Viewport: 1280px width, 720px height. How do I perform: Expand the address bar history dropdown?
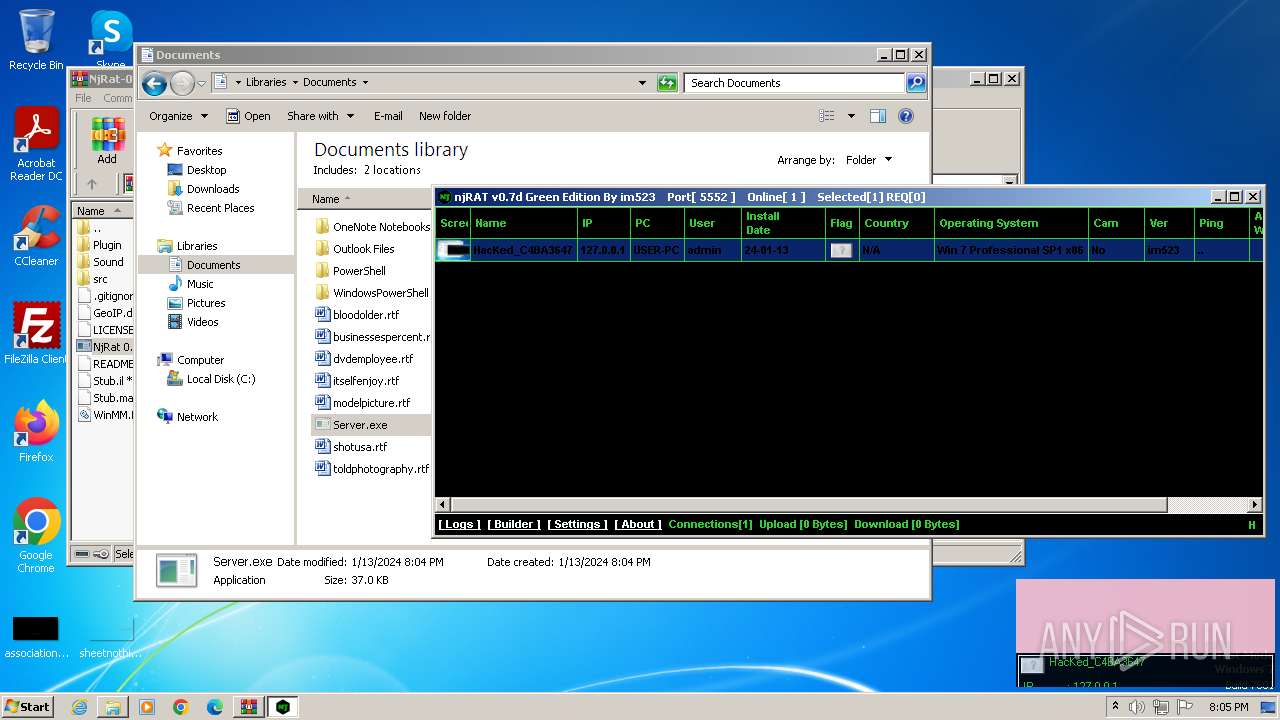(642, 83)
